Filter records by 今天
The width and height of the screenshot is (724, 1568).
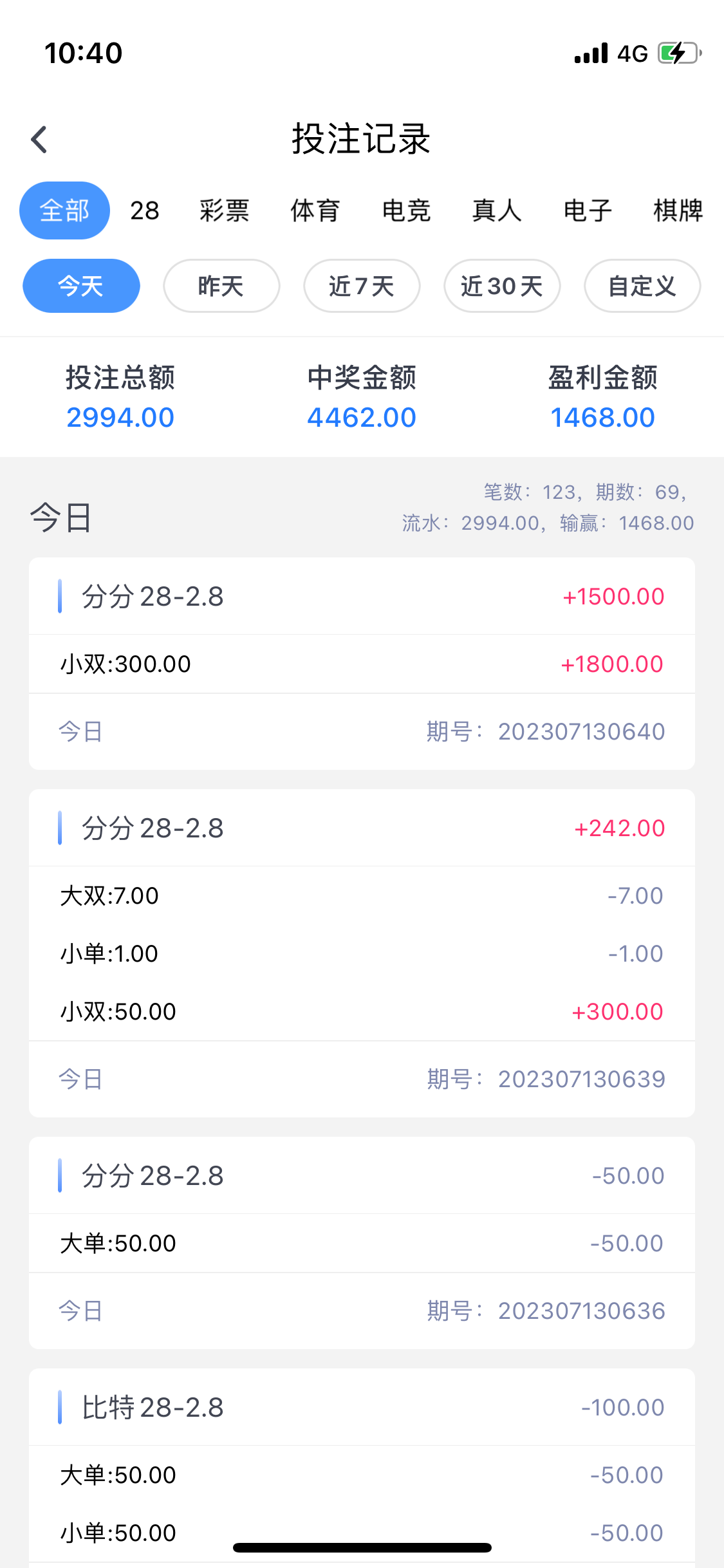[81, 286]
